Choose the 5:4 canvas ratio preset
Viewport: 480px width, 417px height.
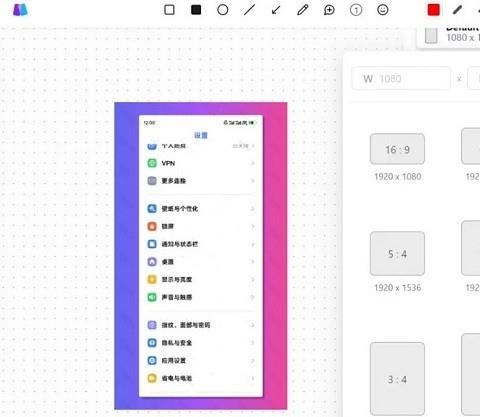[x=397, y=254]
